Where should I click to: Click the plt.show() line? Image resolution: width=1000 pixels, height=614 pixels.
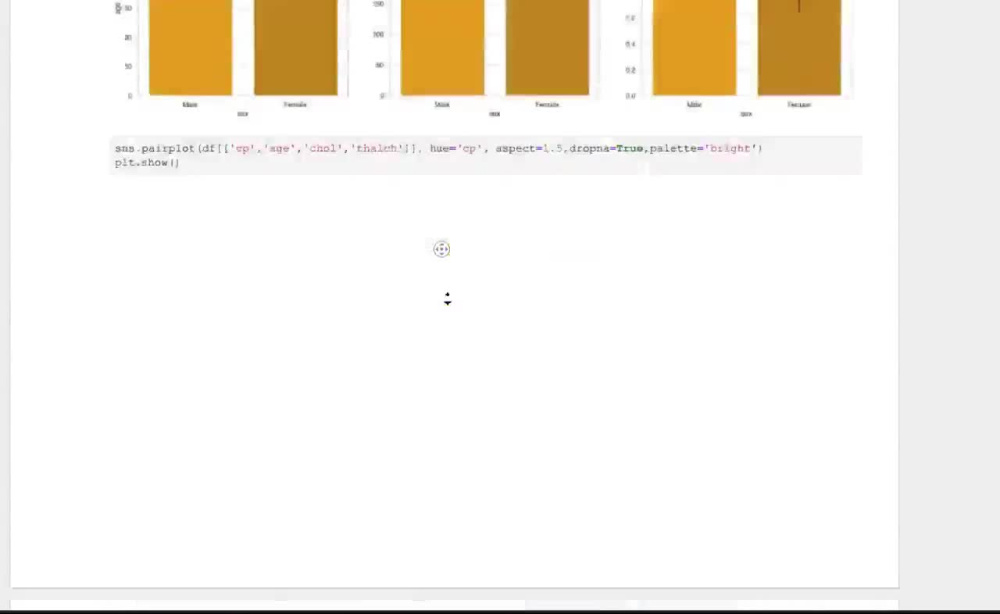tap(146, 162)
